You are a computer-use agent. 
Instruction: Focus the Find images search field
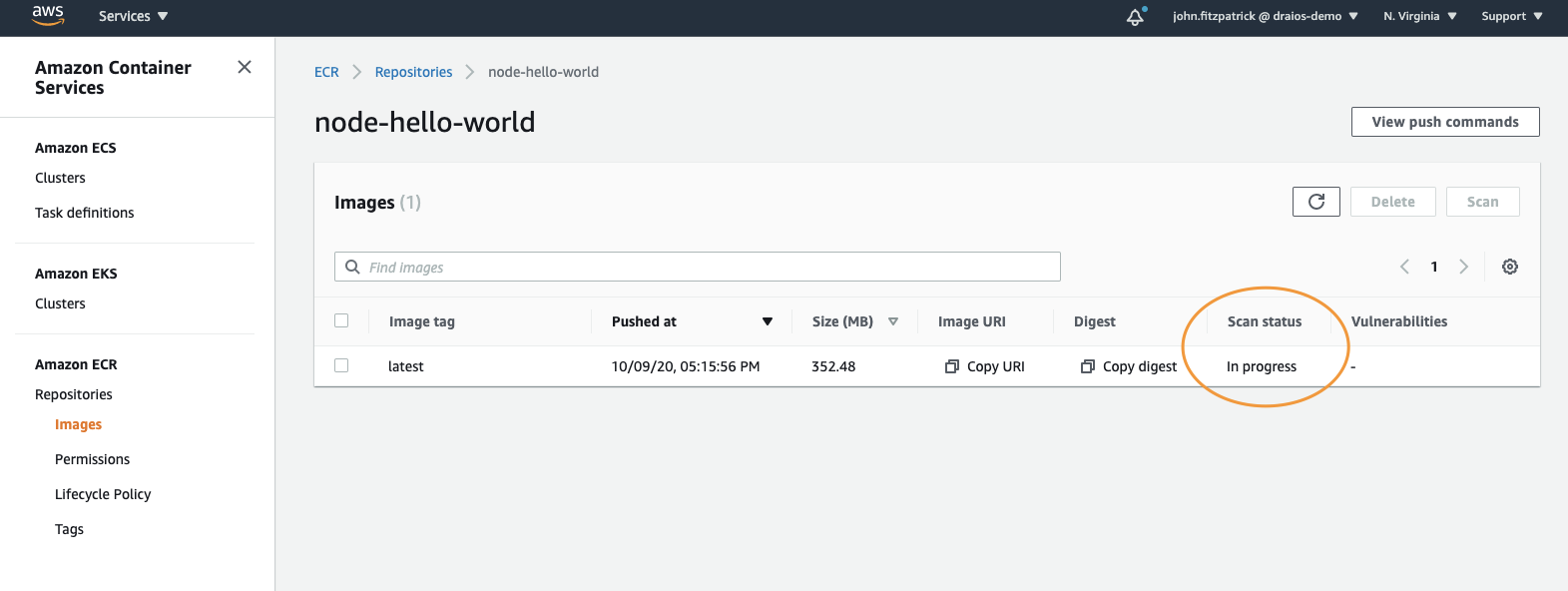click(x=698, y=267)
